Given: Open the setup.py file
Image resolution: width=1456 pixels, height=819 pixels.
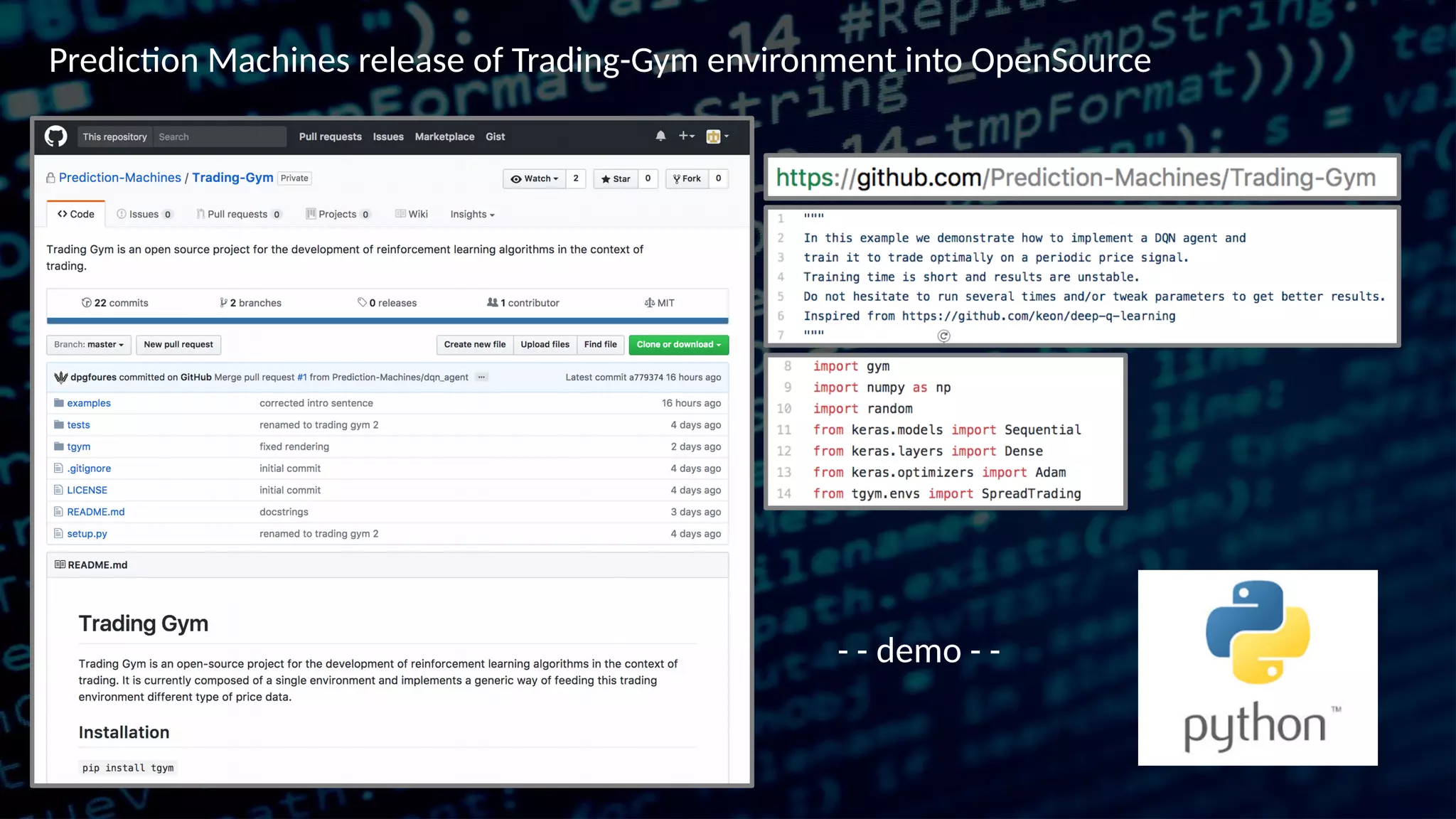Looking at the screenshot, I should tap(87, 534).
